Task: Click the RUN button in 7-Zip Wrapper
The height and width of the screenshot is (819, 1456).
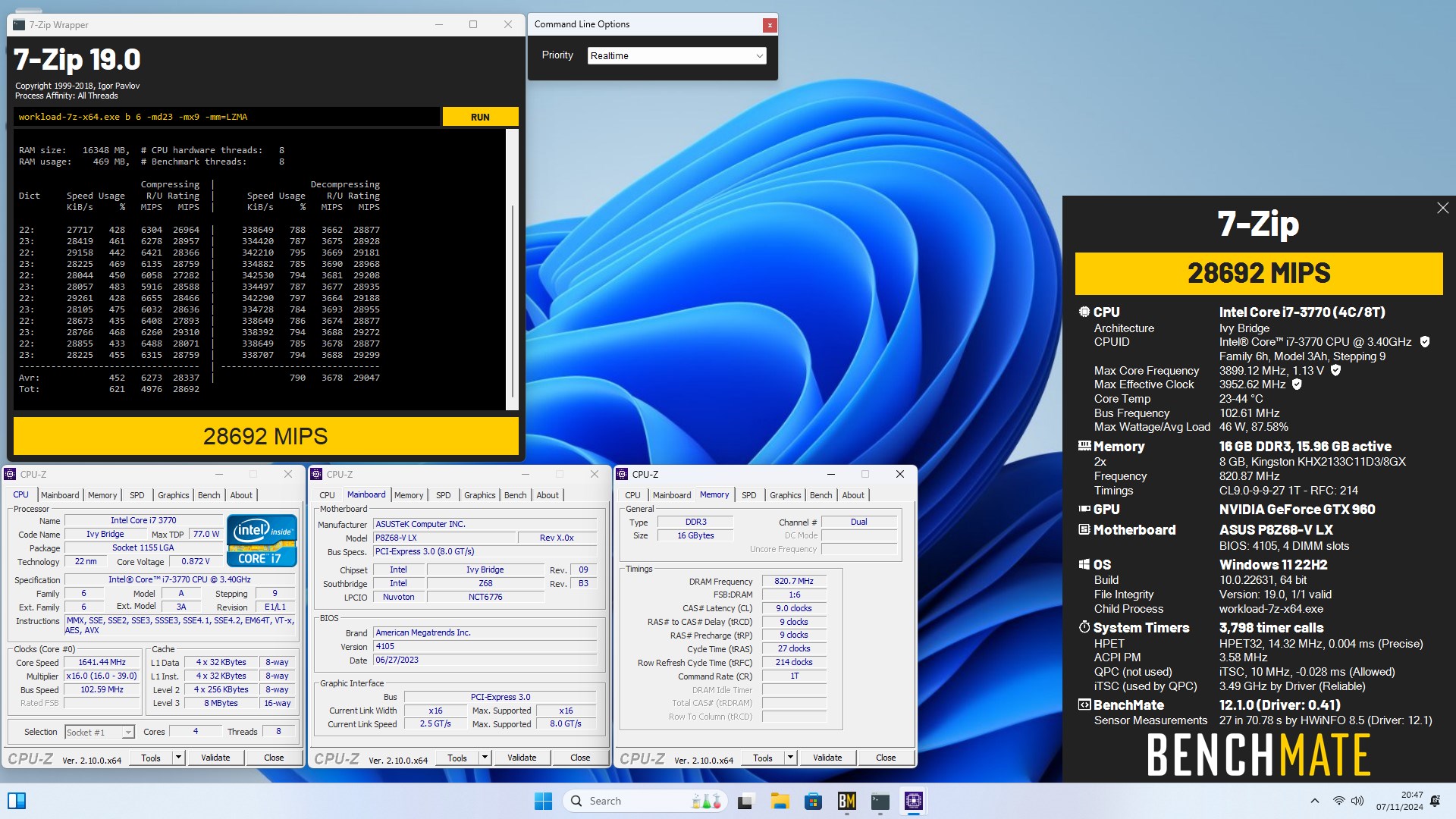Action: [x=480, y=117]
